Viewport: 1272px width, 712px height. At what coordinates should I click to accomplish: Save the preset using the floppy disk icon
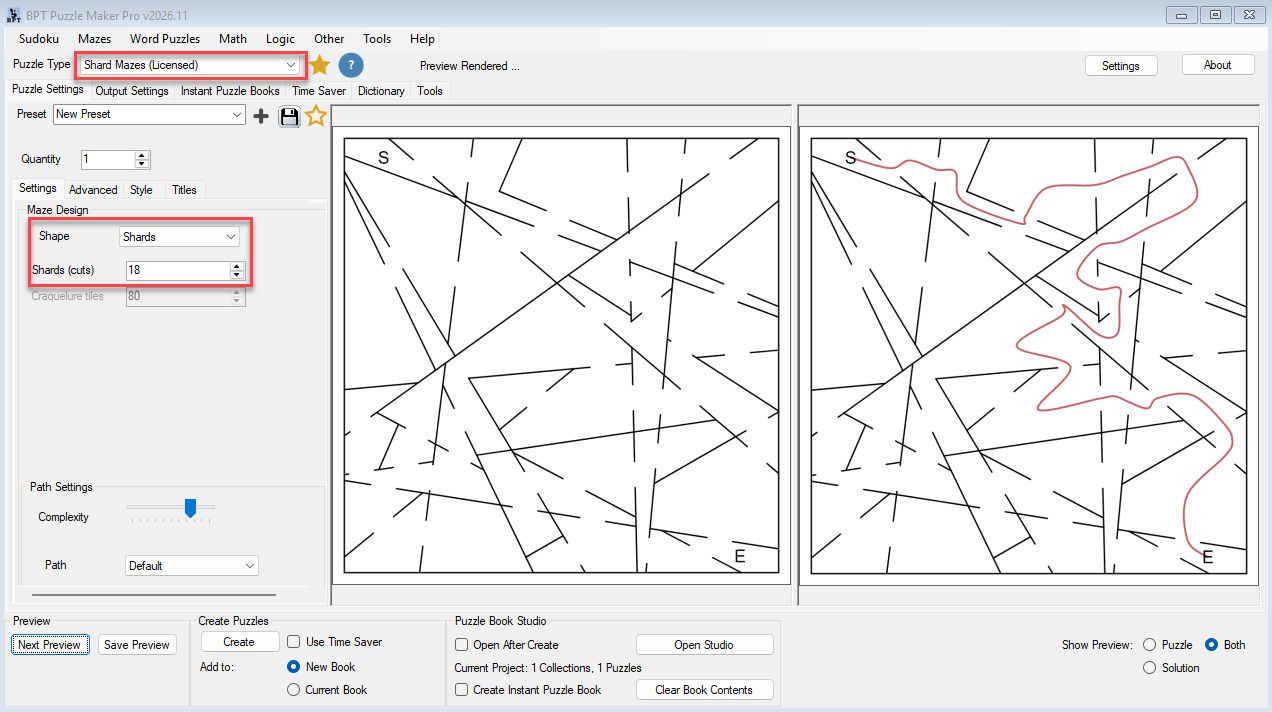point(289,116)
